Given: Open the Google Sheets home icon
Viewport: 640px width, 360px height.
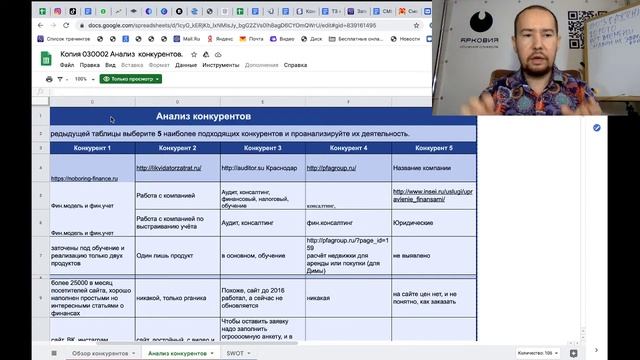Looking at the screenshot, I should click(46, 59).
